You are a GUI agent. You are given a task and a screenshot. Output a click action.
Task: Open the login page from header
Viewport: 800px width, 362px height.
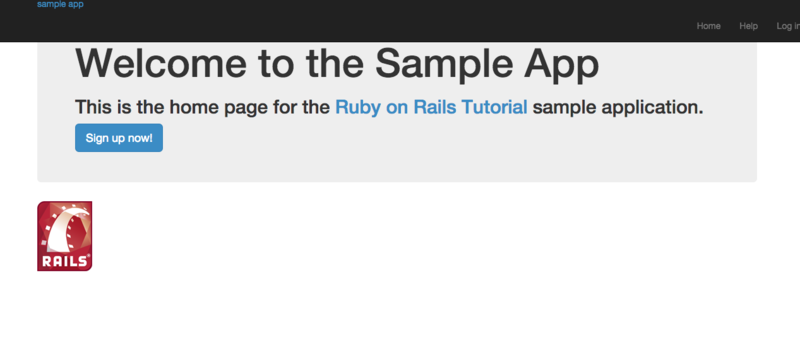pyautogui.click(x=788, y=26)
